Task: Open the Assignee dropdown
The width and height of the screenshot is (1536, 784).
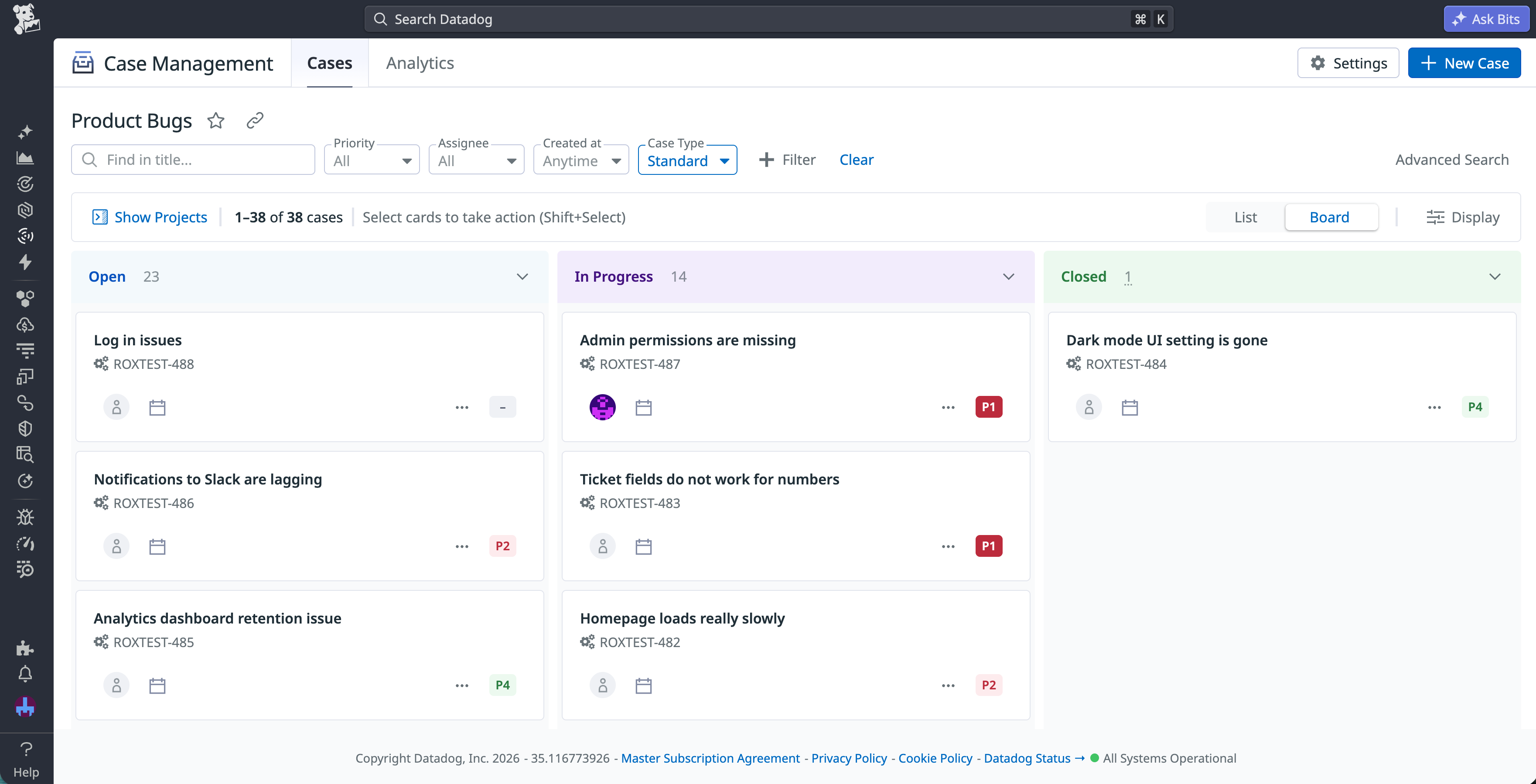Action: click(x=476, y=160)
